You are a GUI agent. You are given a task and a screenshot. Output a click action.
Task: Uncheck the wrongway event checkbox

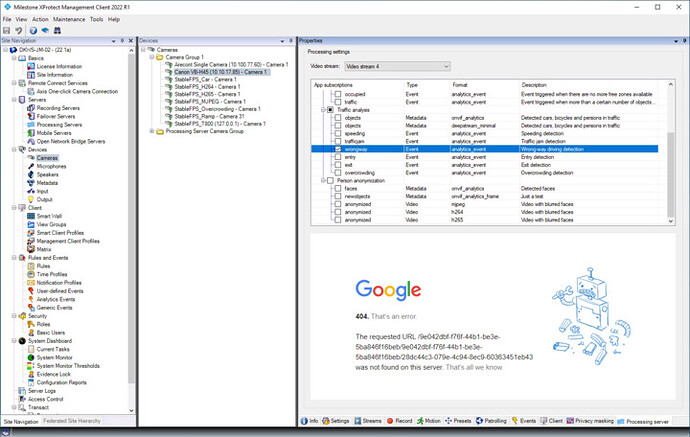[336, 149]
